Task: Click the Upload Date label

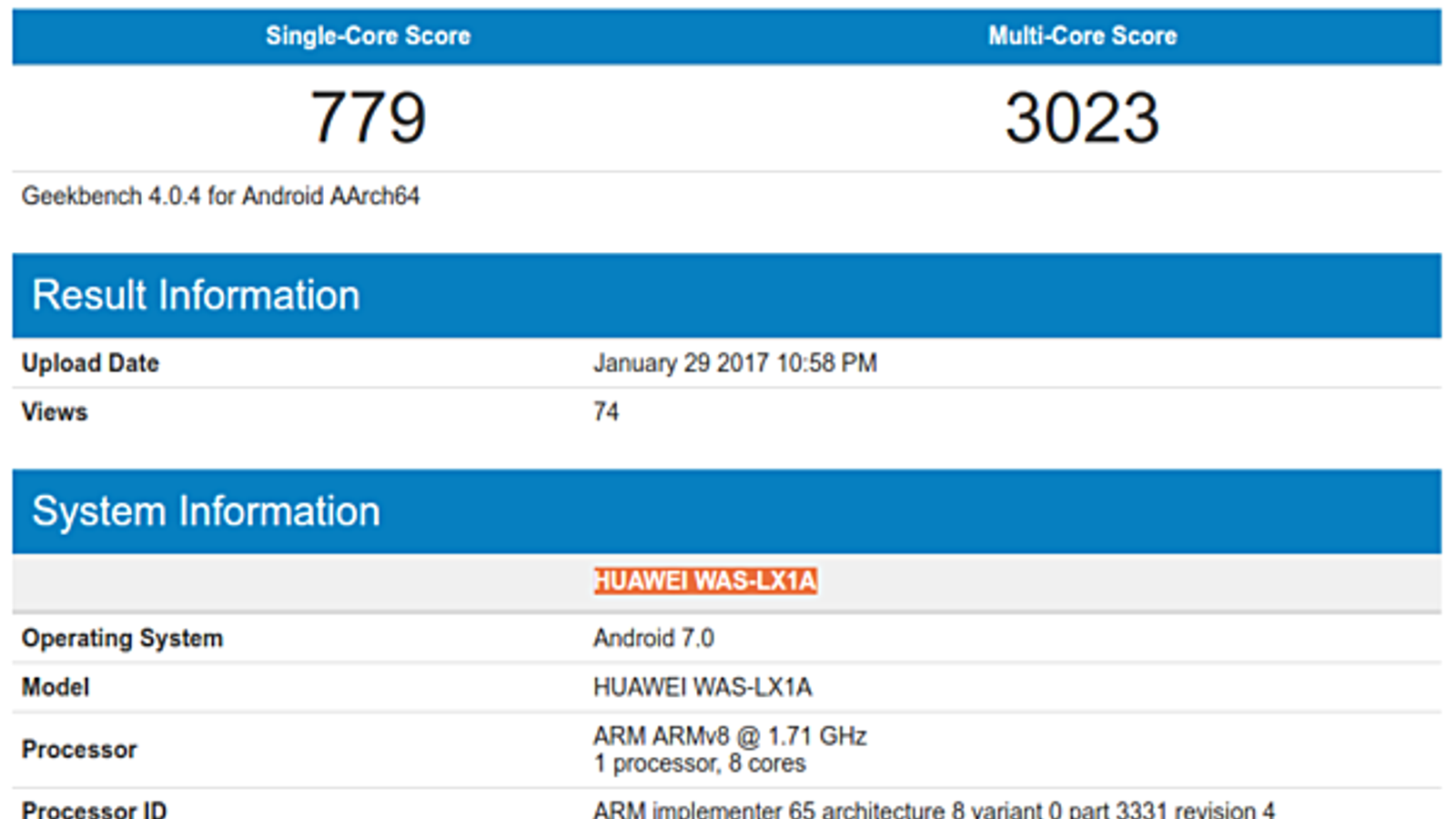Action: 90,363
